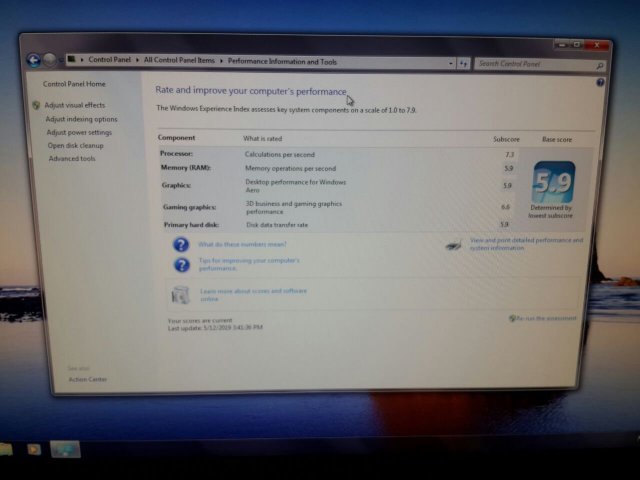
Task: Expand arrow after All Control Panel Items
Action: [221, 61]
